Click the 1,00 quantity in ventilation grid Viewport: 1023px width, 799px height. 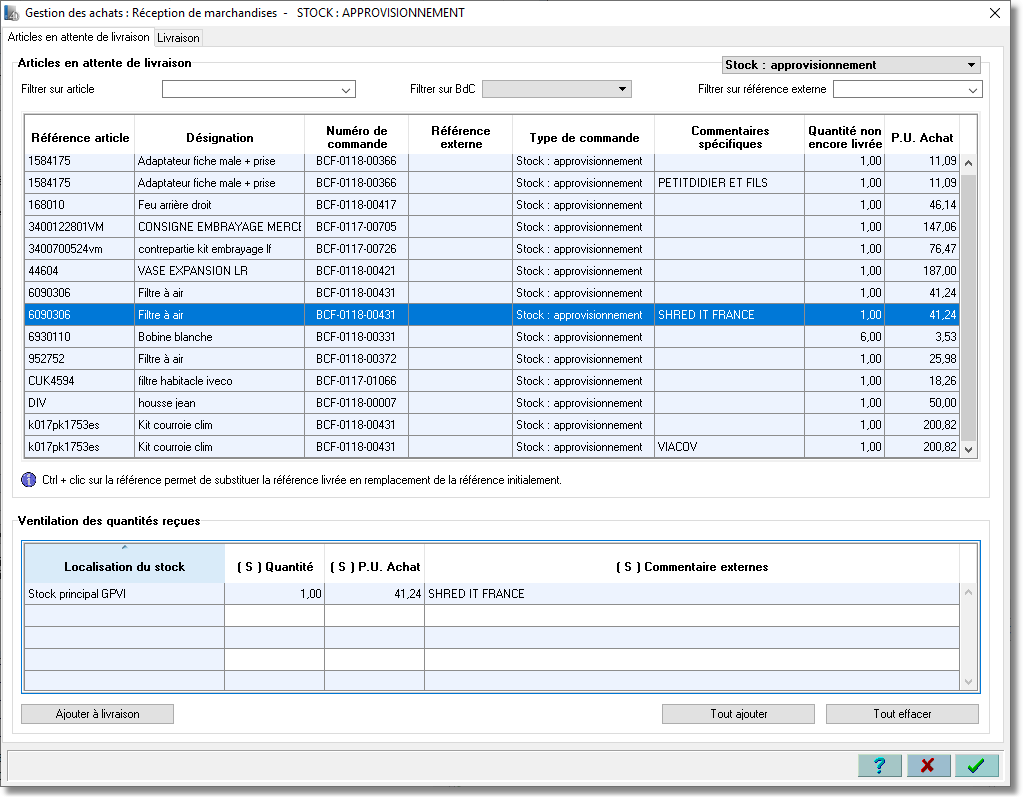275,594
